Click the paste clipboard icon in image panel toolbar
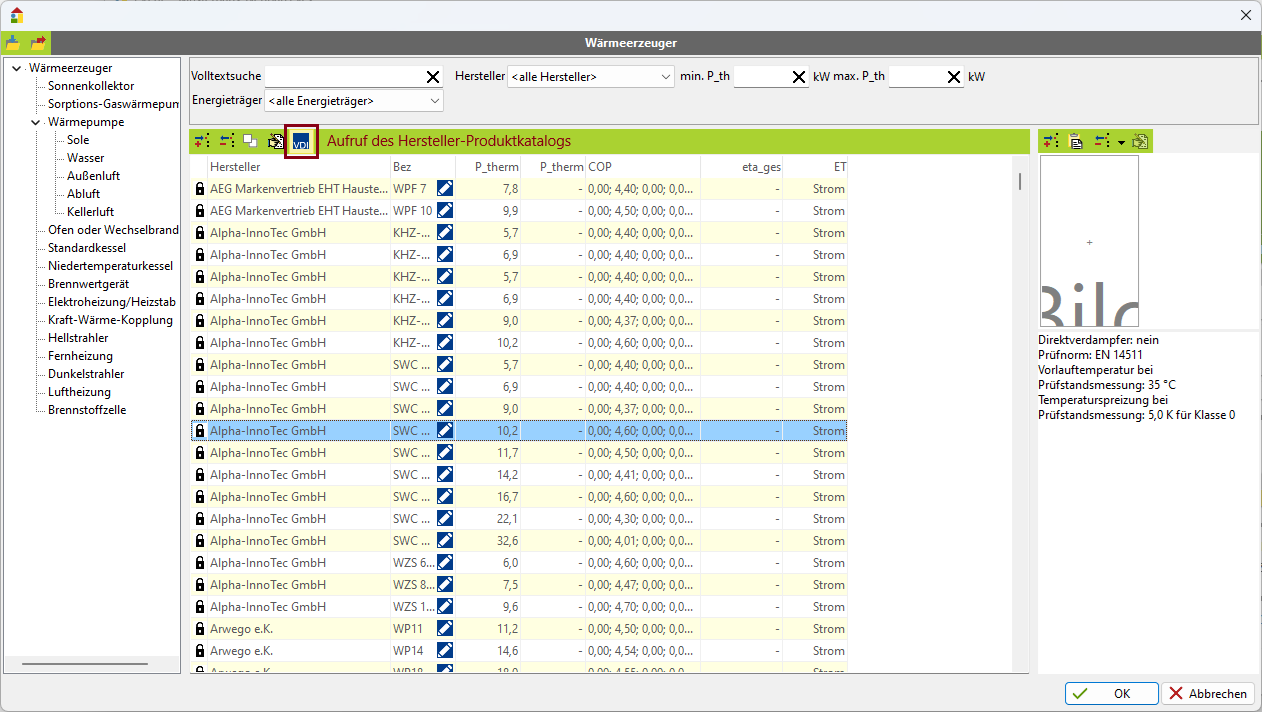 (x=1076, y=142)
